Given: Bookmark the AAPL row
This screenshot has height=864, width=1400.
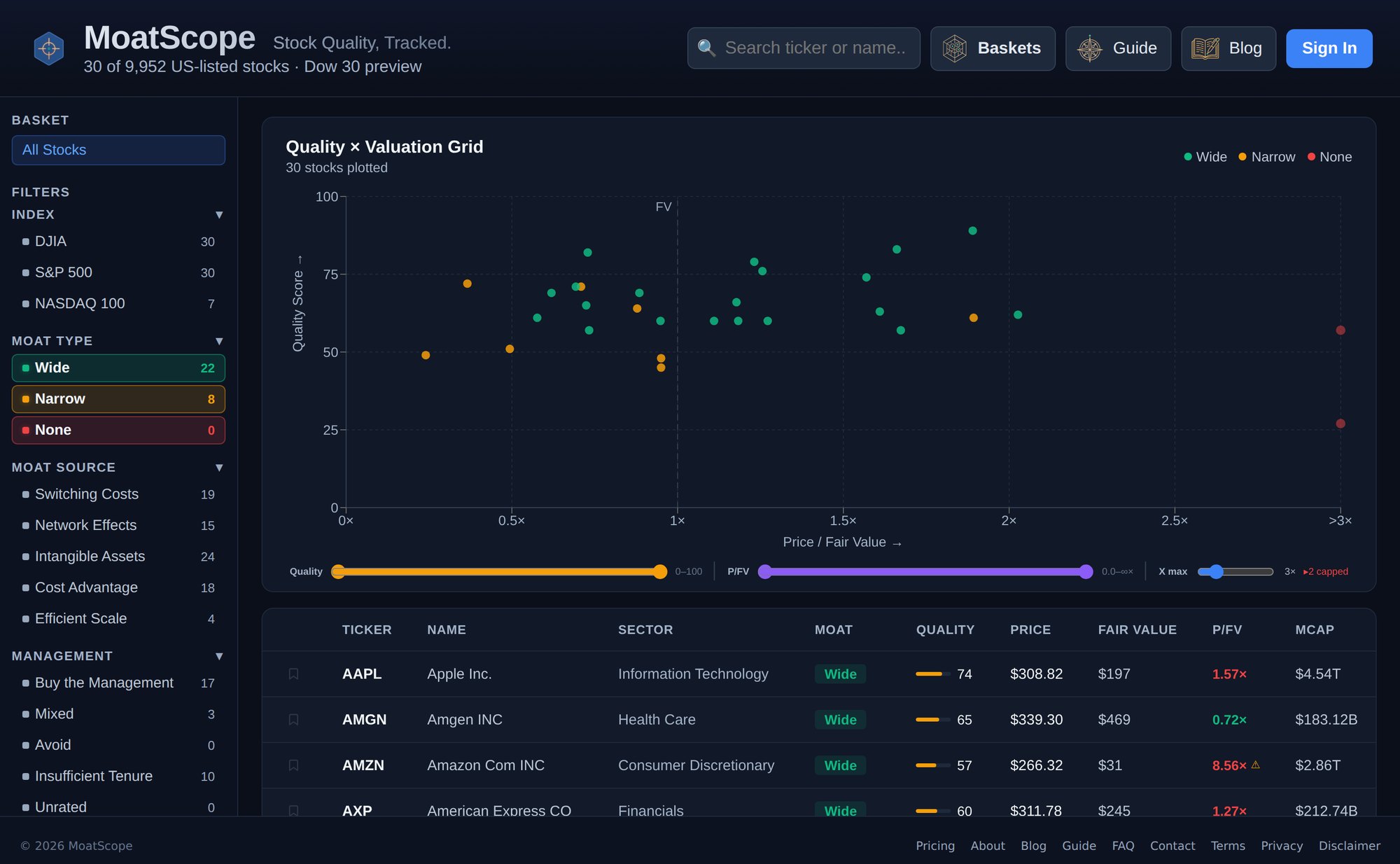Looking at the screenshot, I should tap(293, 674).
